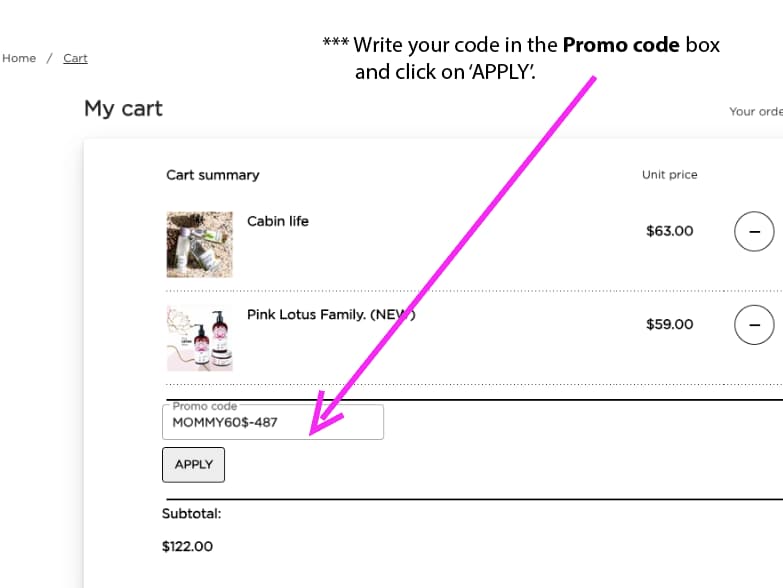The width and height of the screenshot is (783, 588).
Task: Focus the Promo code input field
Action: point(272,423)
